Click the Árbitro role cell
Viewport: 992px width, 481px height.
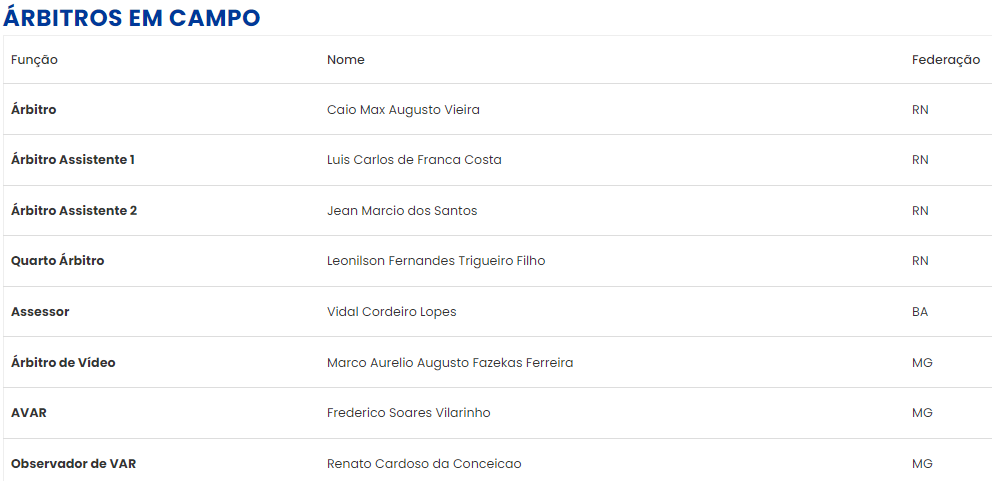tap(34, 109)
